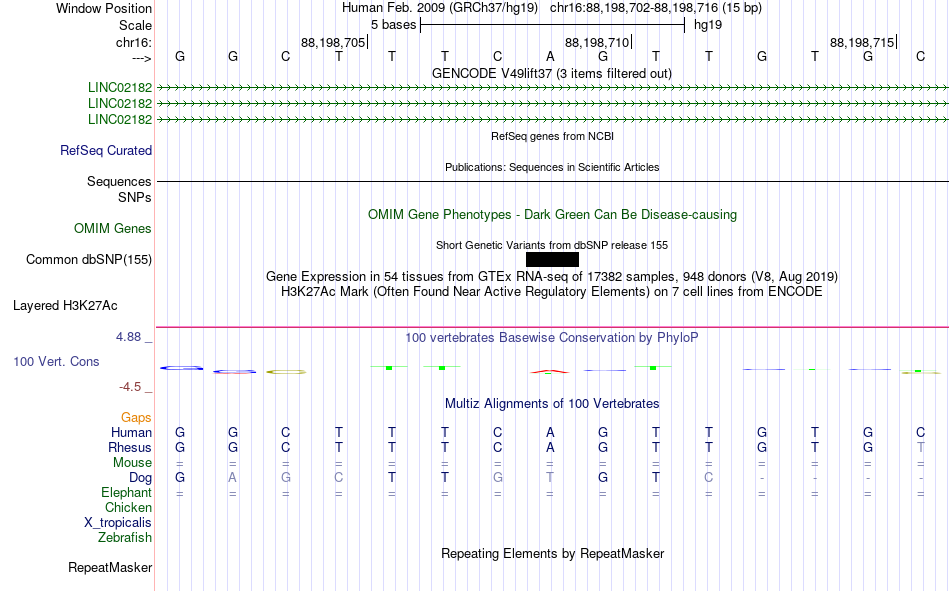Click the X_tropicalis species row label
Viewport: 950px width, 591px height.
pyautogui.click(x=118, y=523)
